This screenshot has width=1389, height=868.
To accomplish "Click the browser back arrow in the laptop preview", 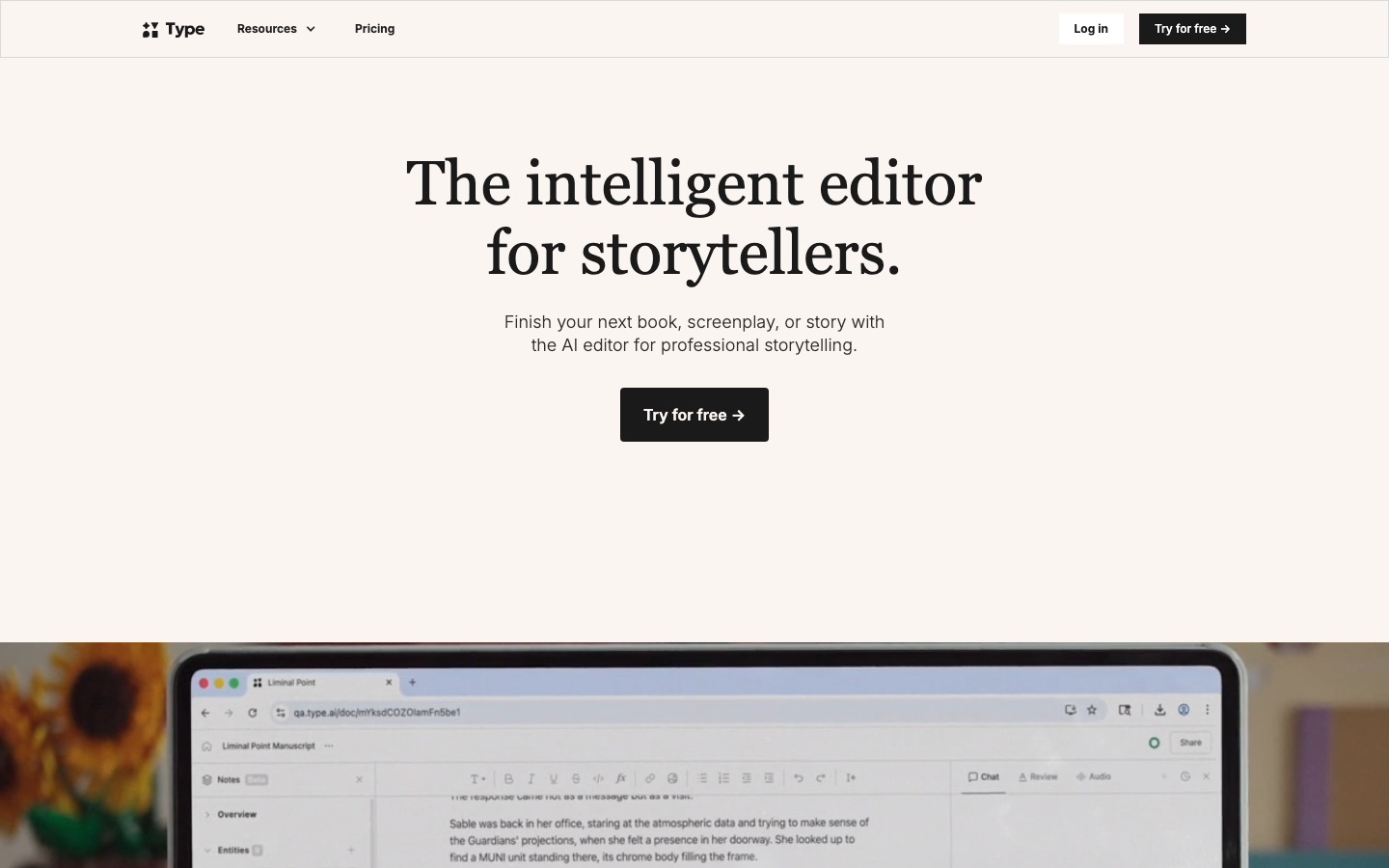I will pyautogui.click(x=205, y=713).
